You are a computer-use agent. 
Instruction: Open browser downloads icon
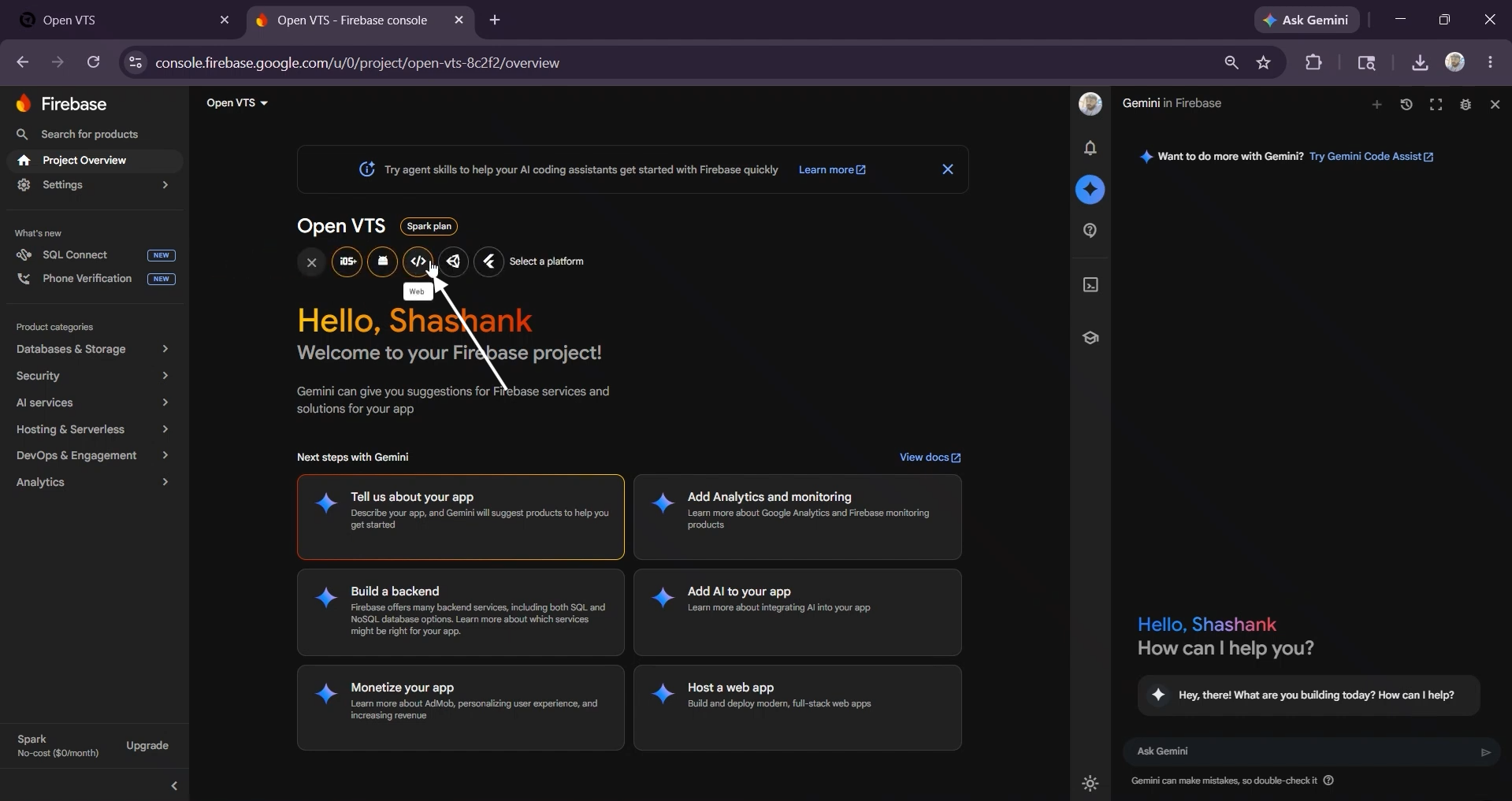coord(1420,63)
